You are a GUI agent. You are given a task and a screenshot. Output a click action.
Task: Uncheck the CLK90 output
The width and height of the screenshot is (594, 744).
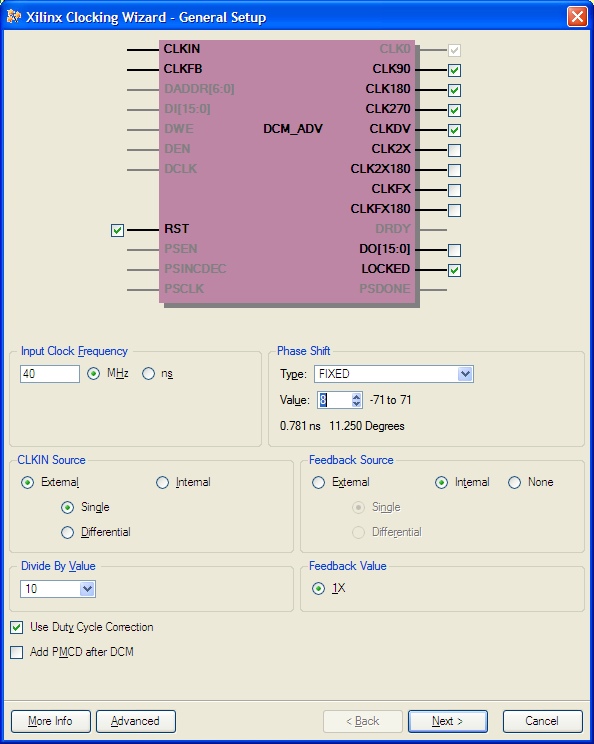(x=454, y=70)
